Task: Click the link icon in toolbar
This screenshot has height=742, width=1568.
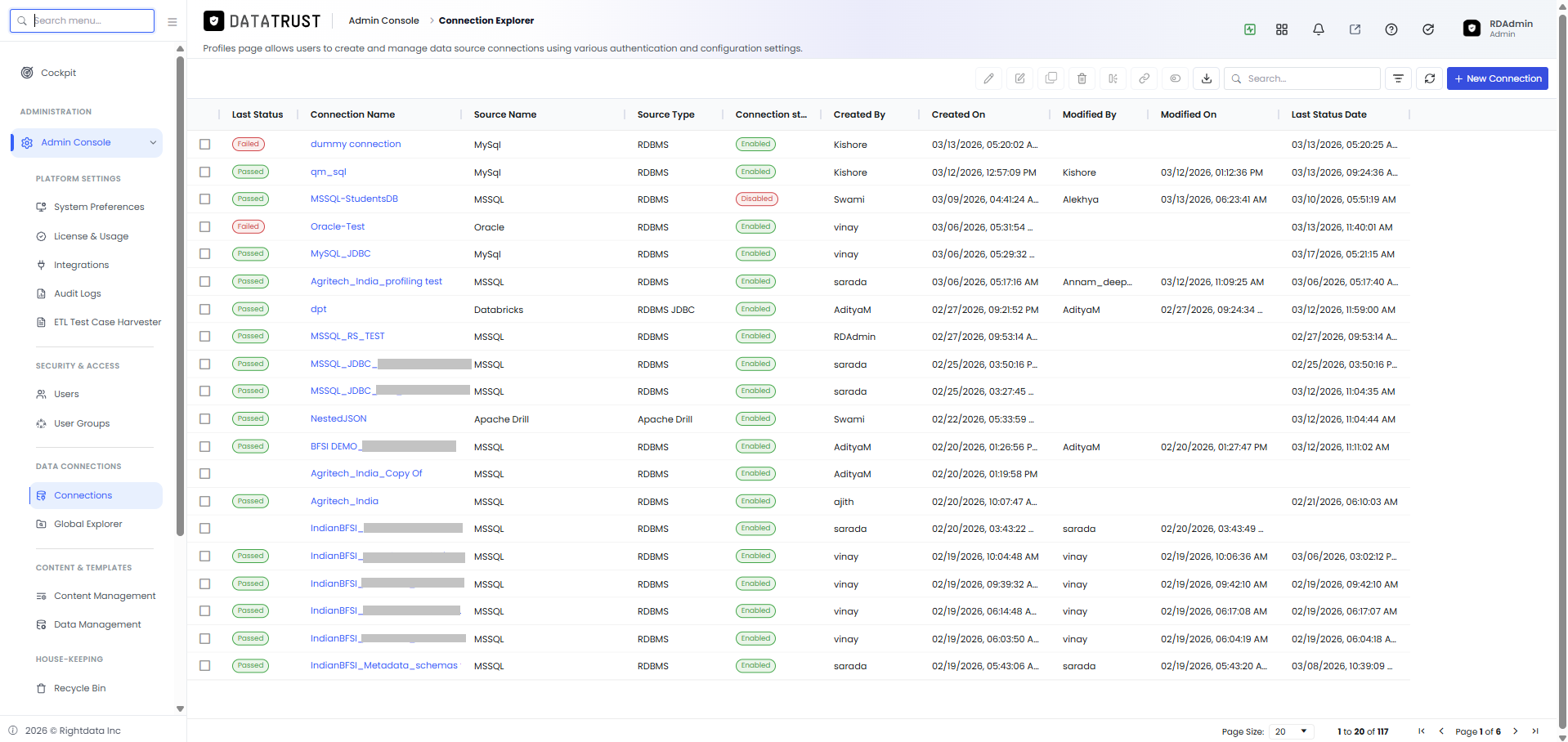Action: [x=1145, y=78]
